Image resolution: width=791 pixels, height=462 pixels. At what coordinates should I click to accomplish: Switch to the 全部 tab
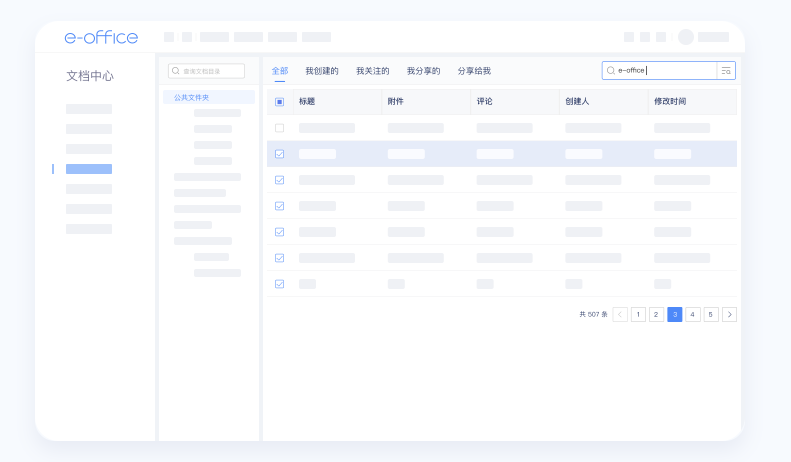coord(280,71)
